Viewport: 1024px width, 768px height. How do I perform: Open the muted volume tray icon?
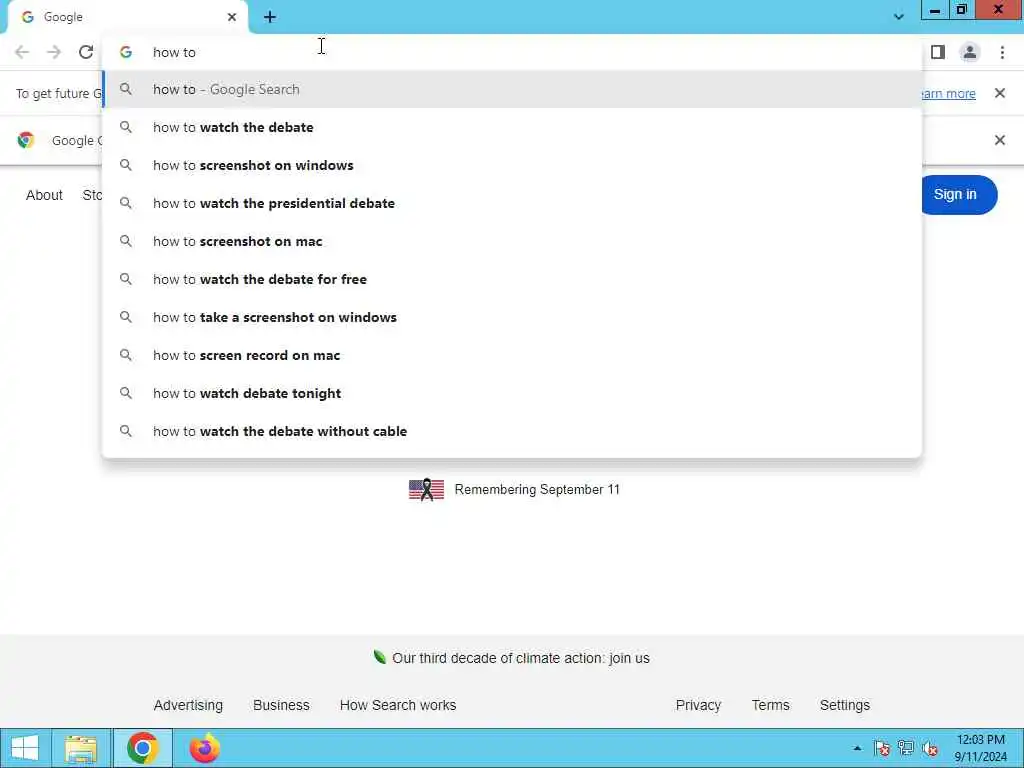pyautogui.click(x=930, y=748)
